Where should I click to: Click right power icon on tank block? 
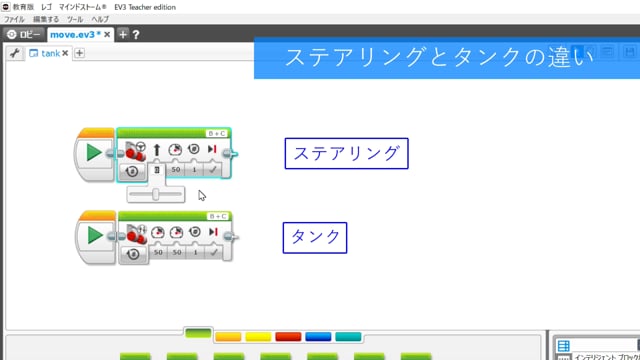point(176,232)
